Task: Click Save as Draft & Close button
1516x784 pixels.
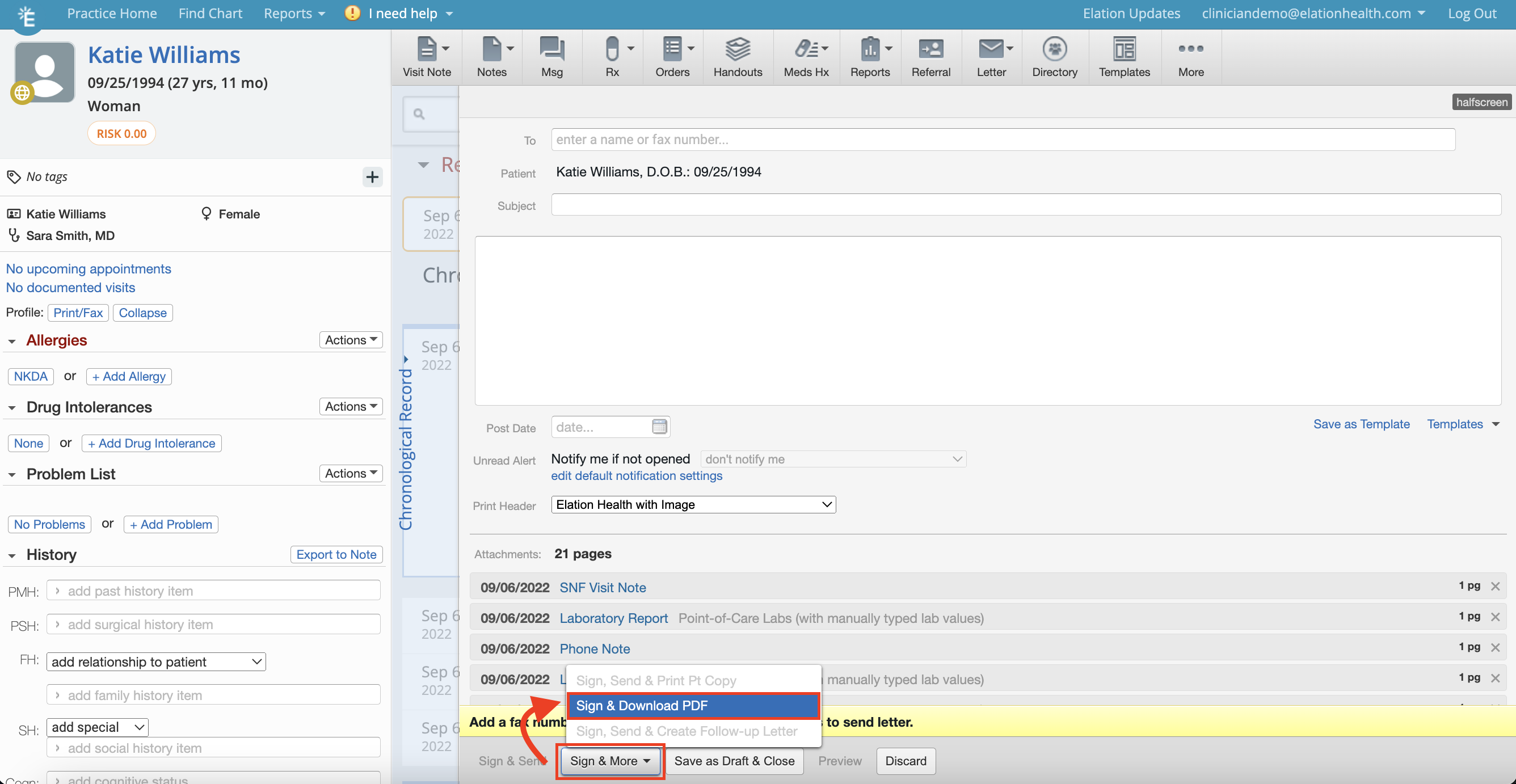Action: [734, 760]
